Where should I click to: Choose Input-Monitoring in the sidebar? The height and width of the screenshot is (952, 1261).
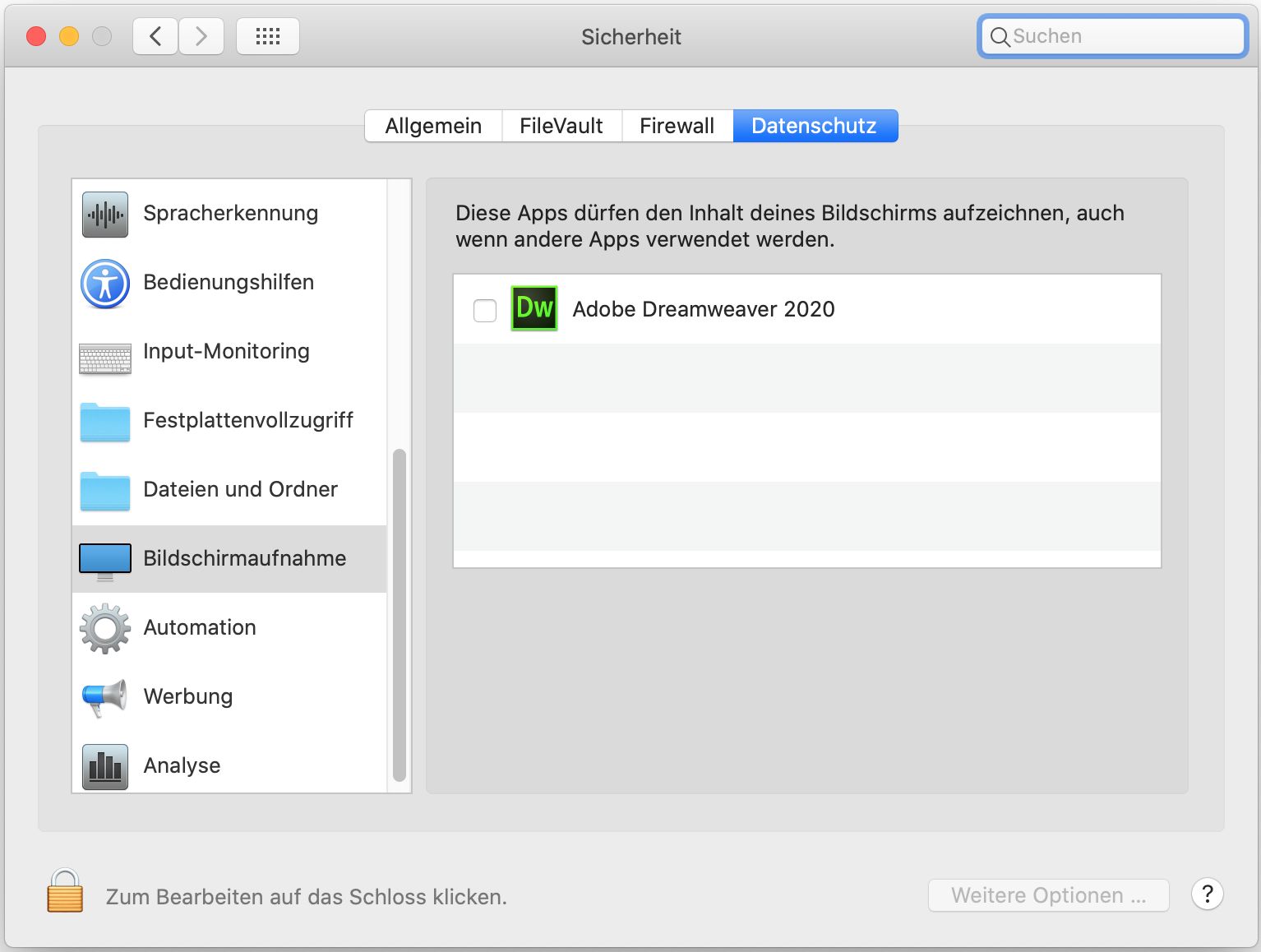pos(229,353)
